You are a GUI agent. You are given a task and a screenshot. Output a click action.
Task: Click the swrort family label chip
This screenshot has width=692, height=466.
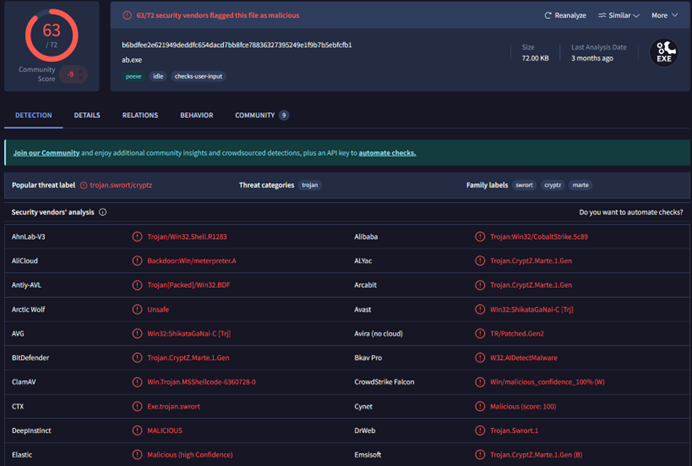(524, 185)
